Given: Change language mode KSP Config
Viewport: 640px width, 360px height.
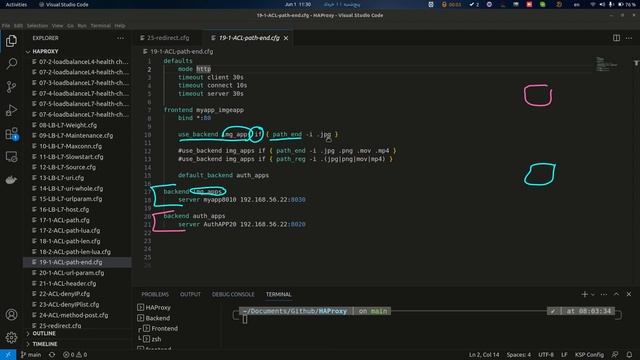Looking at the screenshot, I should [x=589, y=355].
